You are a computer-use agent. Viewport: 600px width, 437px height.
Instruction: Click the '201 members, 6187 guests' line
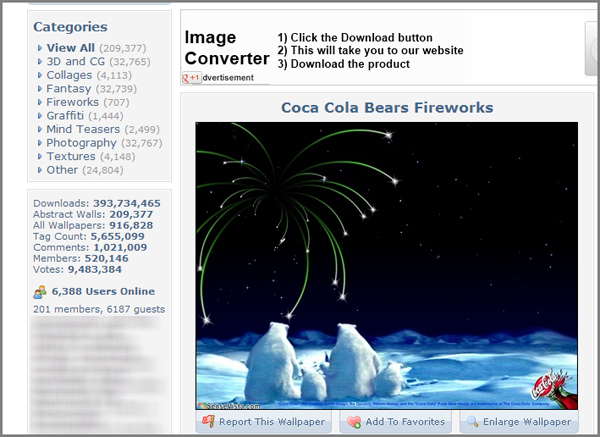pyautogui.click(x=99, y=309)
